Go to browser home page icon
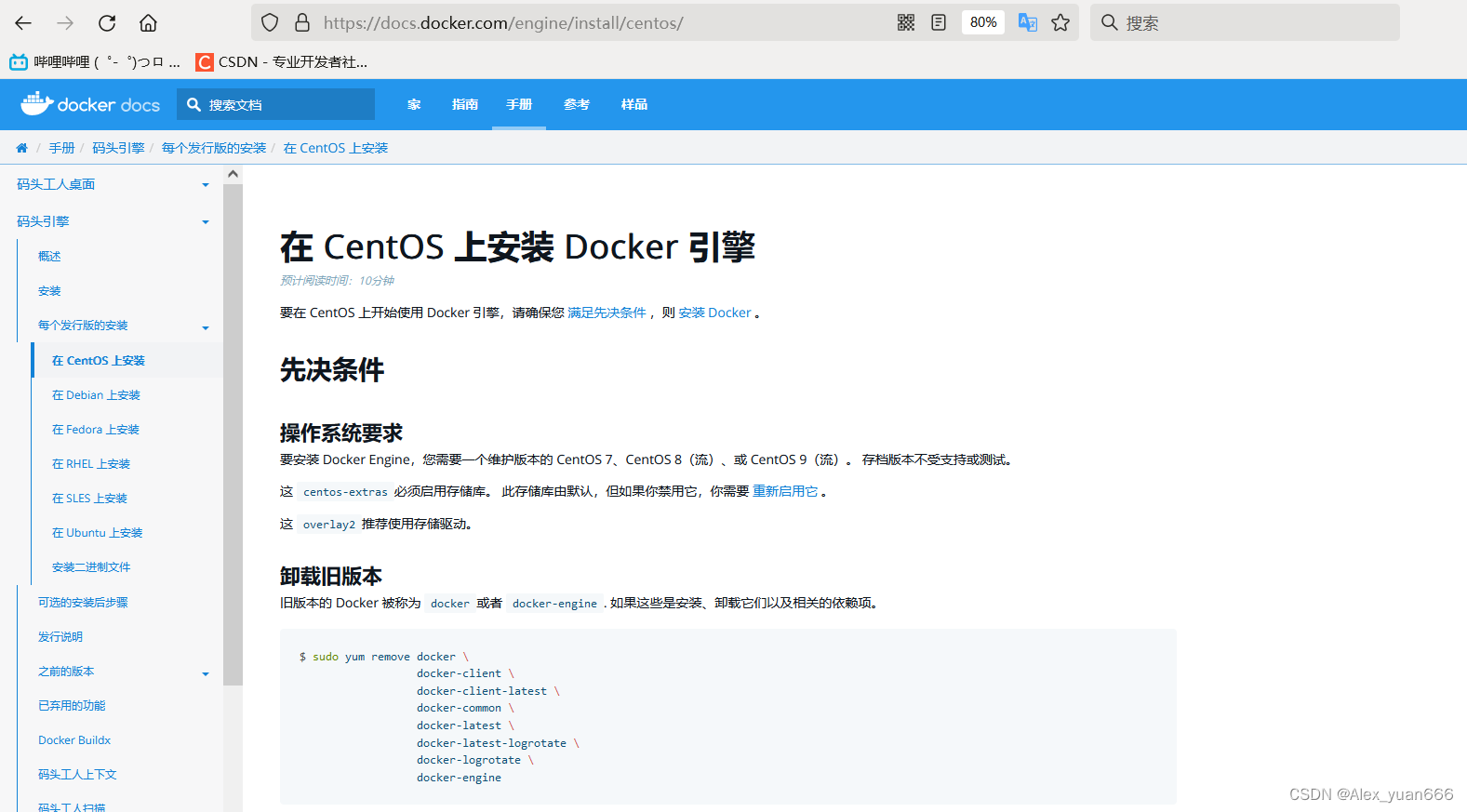Image resolution: width=1467 pixels, height=812 pixels. pyautogui.click(x=148, y=23)
